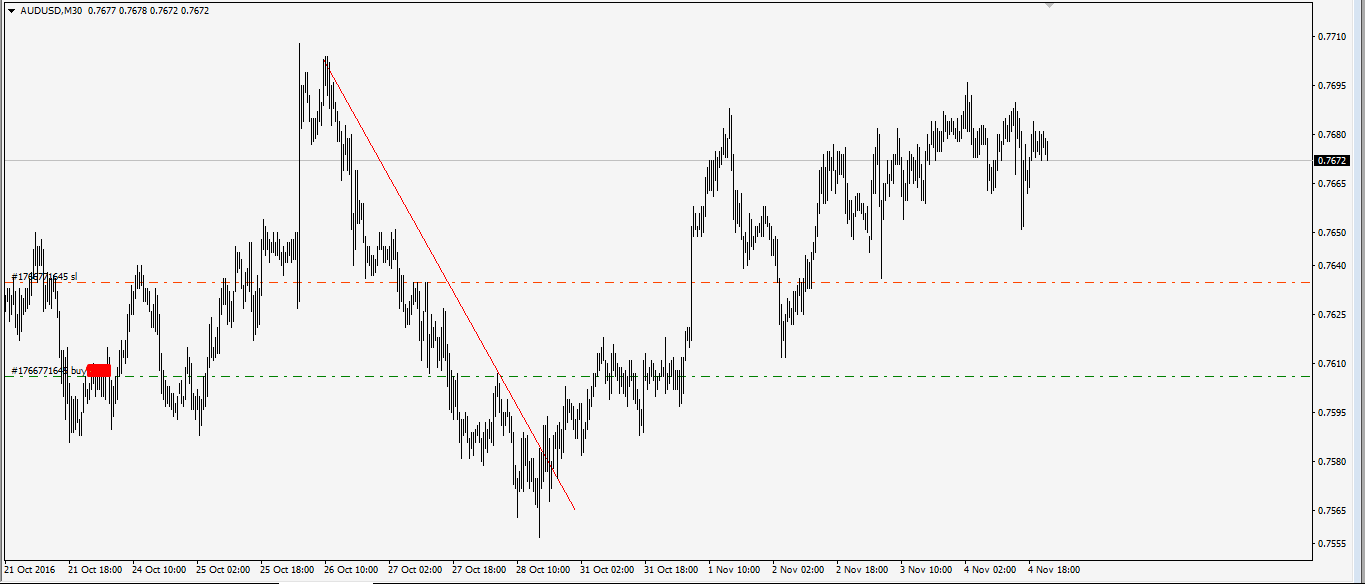1365x584 pixels.
Task: Click price axis label 0.7650
Action: (1333, 232)
